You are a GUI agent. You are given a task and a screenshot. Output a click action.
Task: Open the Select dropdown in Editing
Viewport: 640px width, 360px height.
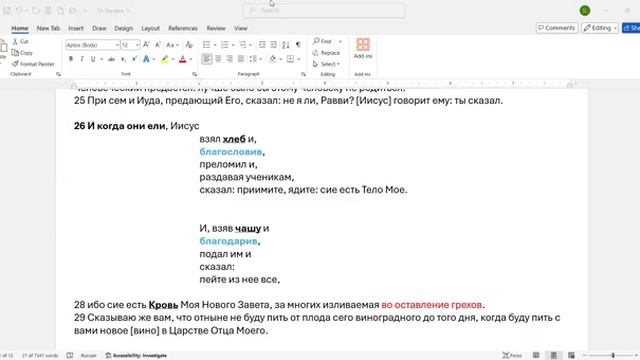coord(326,64)
